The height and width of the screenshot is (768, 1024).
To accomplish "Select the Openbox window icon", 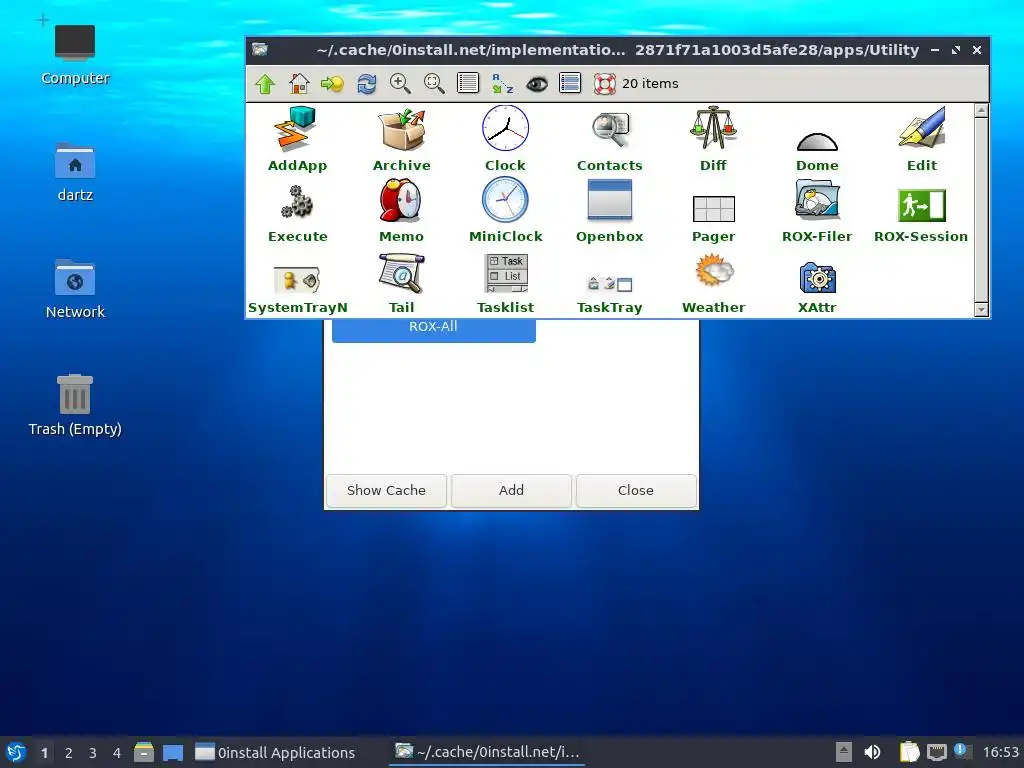I will point(610,200).
